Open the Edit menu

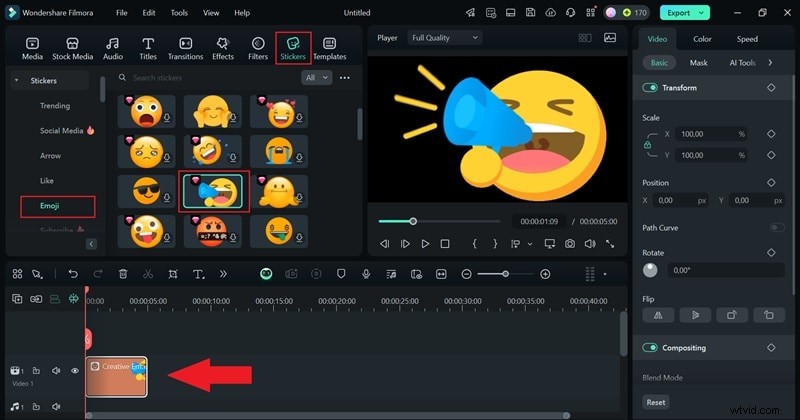click(149, 13)
